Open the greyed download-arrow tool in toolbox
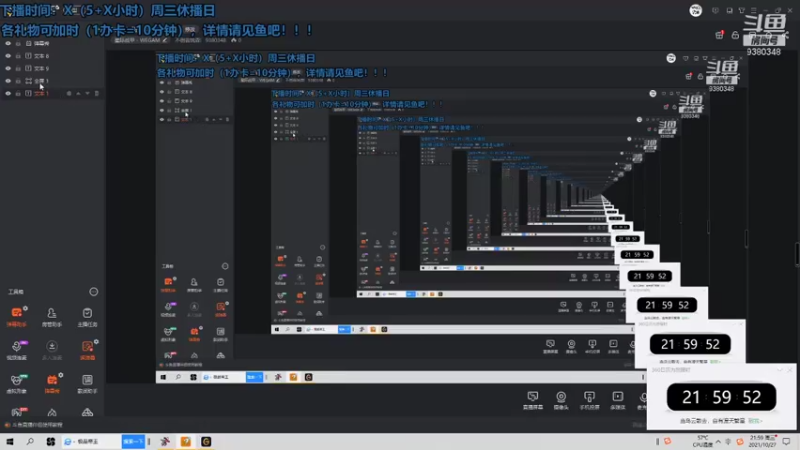Viewport: 800px width, 450px height. (x=52, y=349)
